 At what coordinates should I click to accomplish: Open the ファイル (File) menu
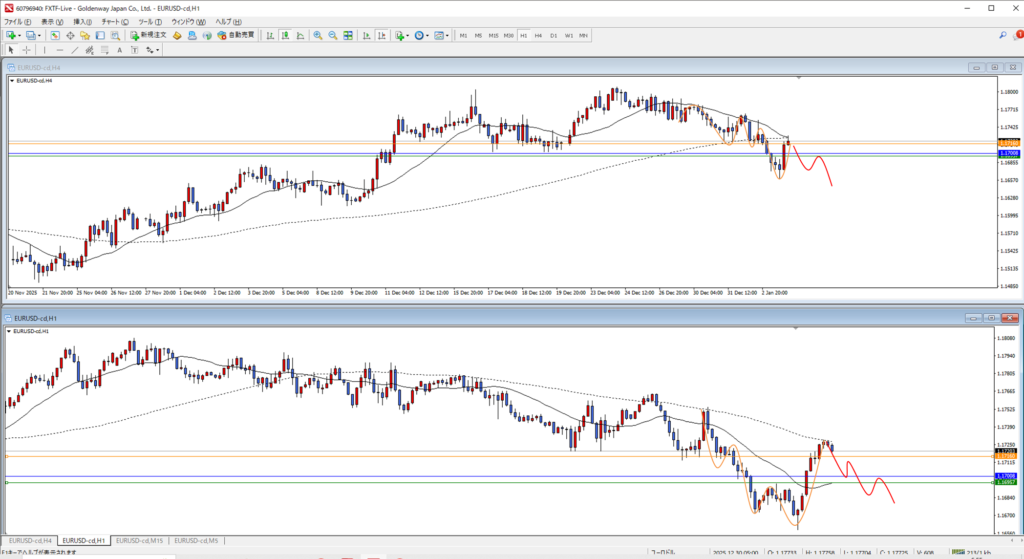coord(19,21)
